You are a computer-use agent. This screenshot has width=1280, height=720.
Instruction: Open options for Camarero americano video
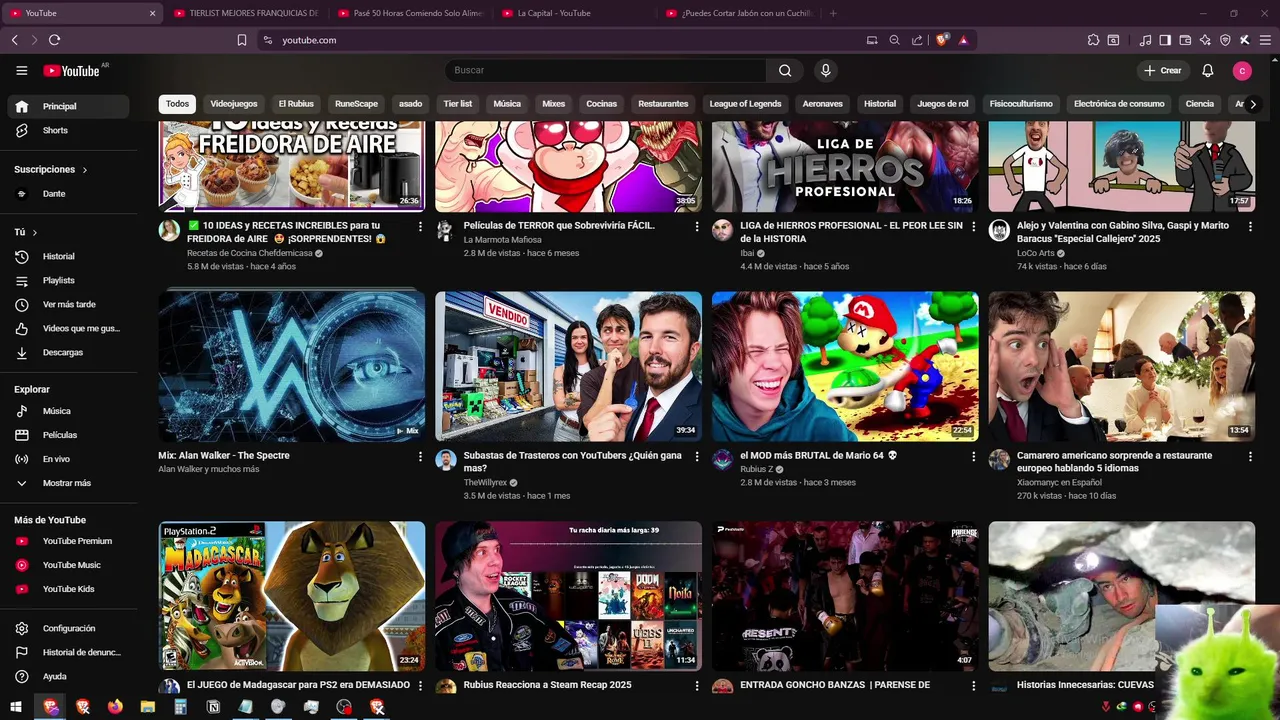point(1250,456)
